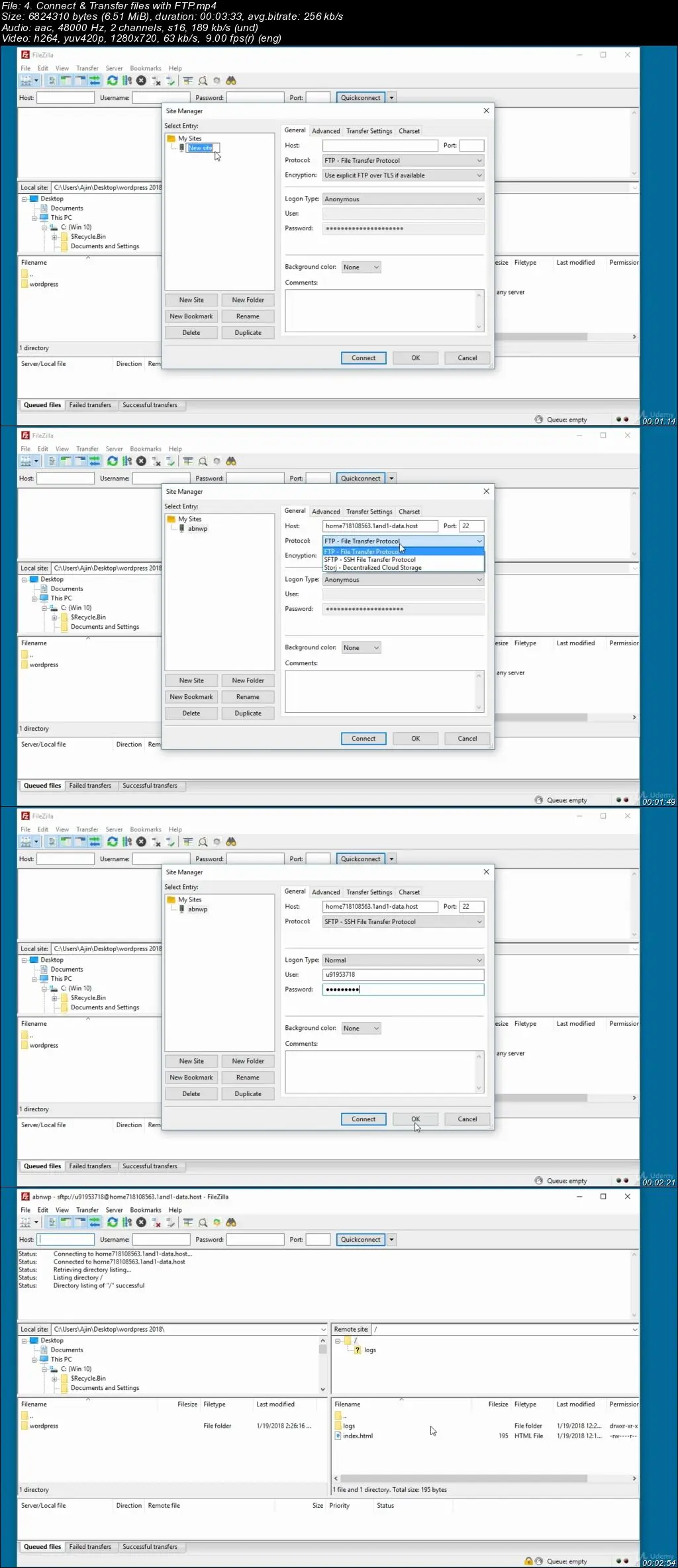Click Cancel in Site Manager with Normal logon type
Image resolution: width=678 pixels, height=1568 pixels.
(x=467, y=1119)
